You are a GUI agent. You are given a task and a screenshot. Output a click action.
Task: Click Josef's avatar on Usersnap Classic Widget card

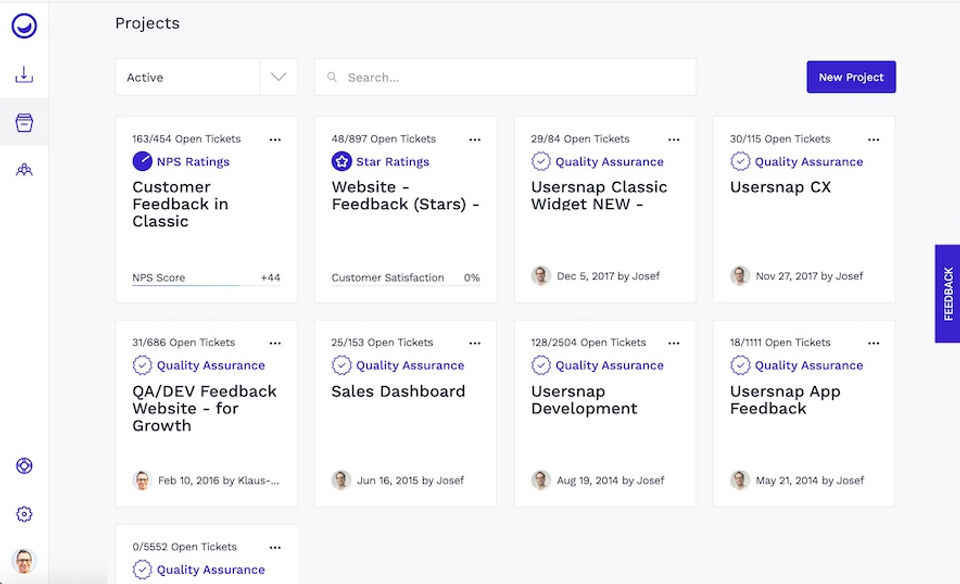coord(541,276)
